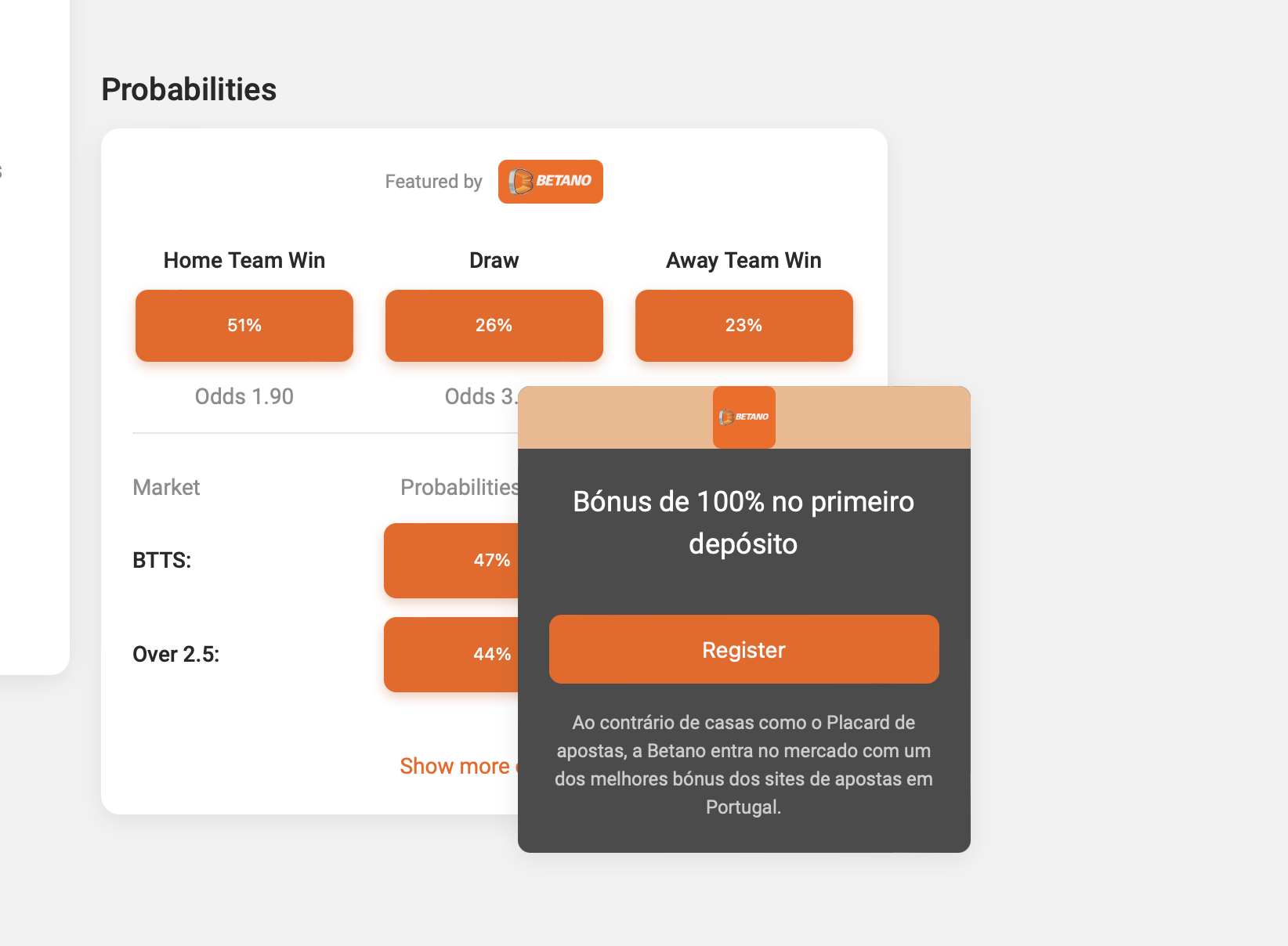Select the 23% Away Team Win probability
Viewport: 1288px width, 946px height.
click(743, 325)
